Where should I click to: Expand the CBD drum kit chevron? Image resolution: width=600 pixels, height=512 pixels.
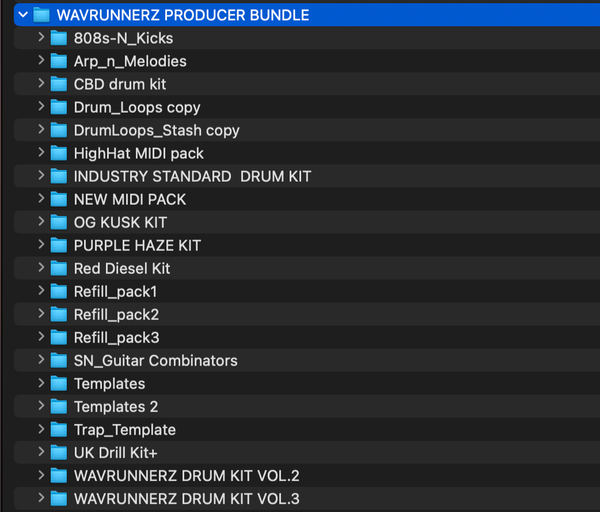pyautogui.click(x=41, y=84)
